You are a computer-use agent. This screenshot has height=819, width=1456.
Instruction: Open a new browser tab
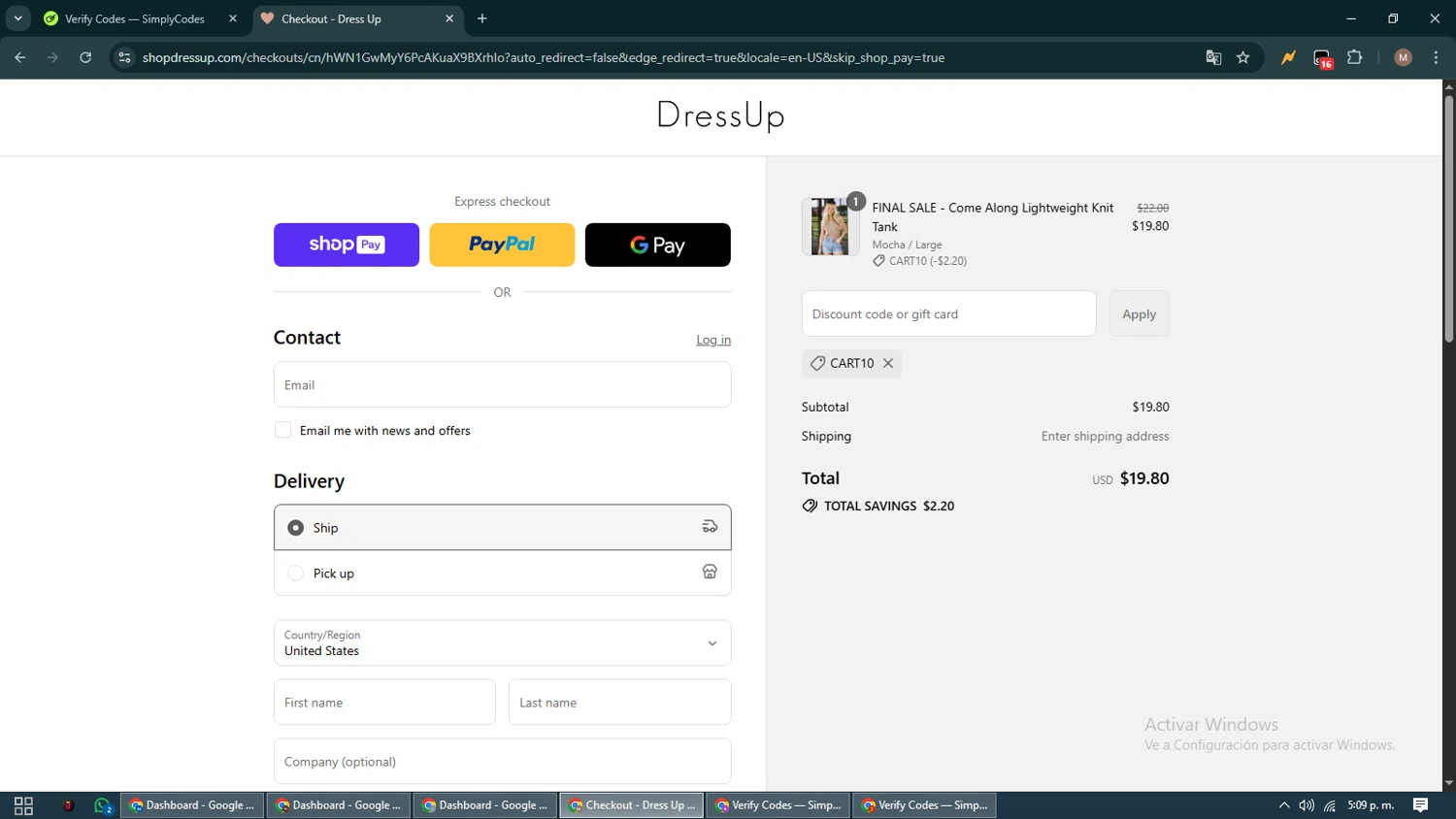pos(482,18)
